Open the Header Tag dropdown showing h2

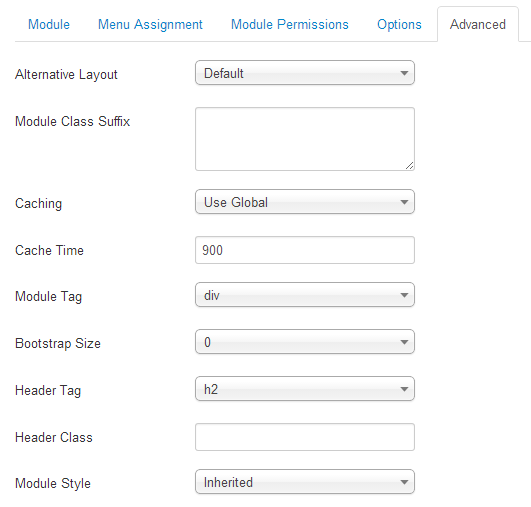tap(305, 389)
